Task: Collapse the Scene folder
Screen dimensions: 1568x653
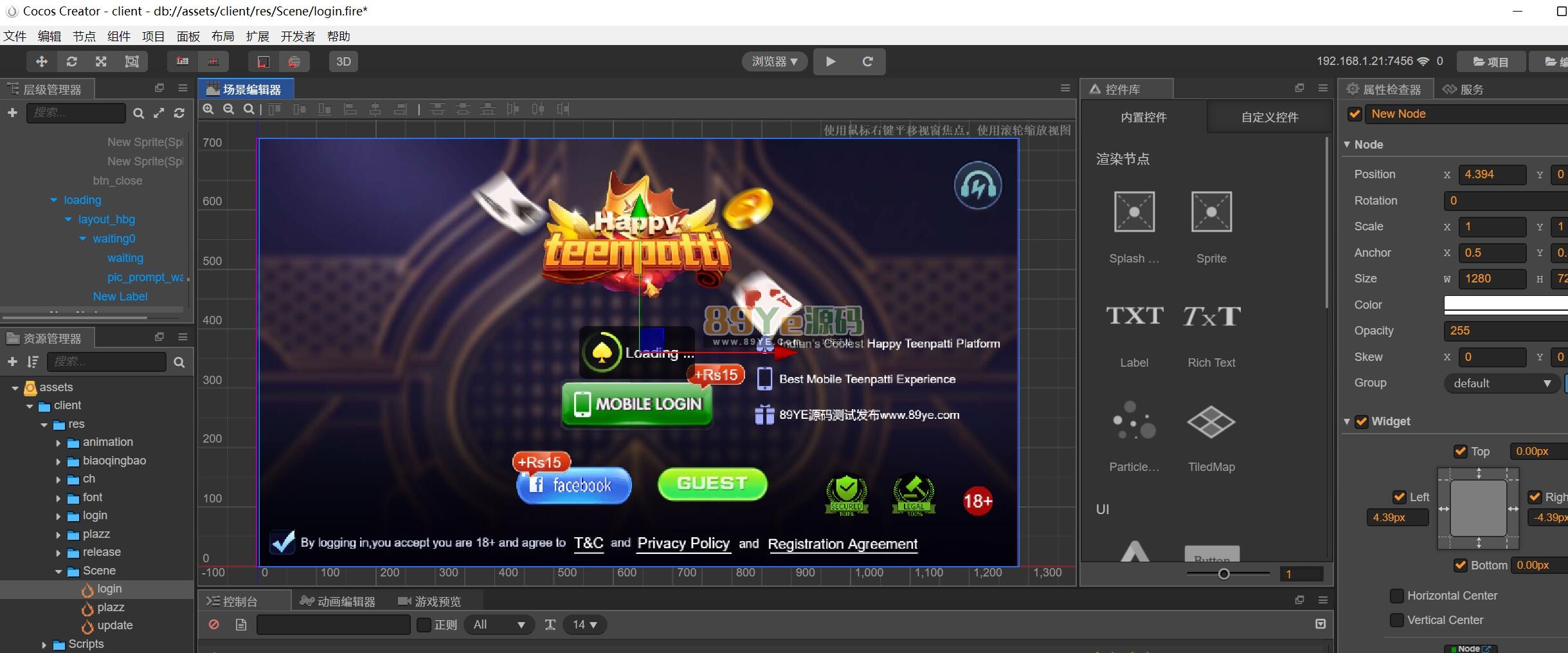Action: (59, 571)
